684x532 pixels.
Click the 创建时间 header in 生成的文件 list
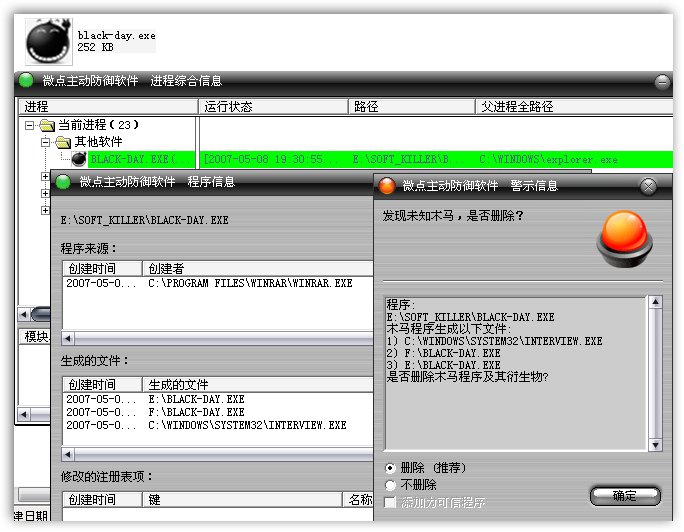point(103,384)
